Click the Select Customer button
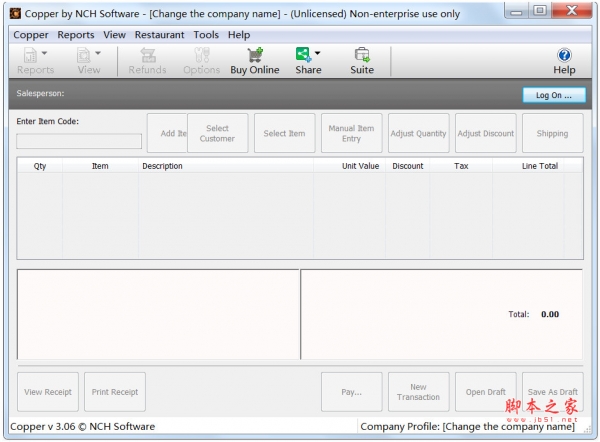 pos(217,133)
